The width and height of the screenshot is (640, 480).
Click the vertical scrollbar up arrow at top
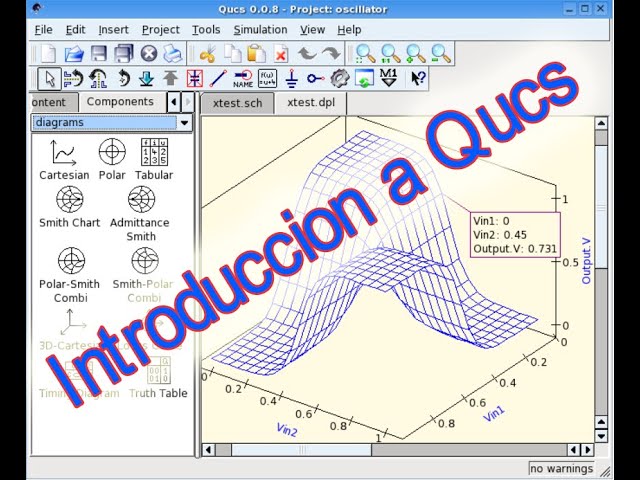[x=601, y=123]
